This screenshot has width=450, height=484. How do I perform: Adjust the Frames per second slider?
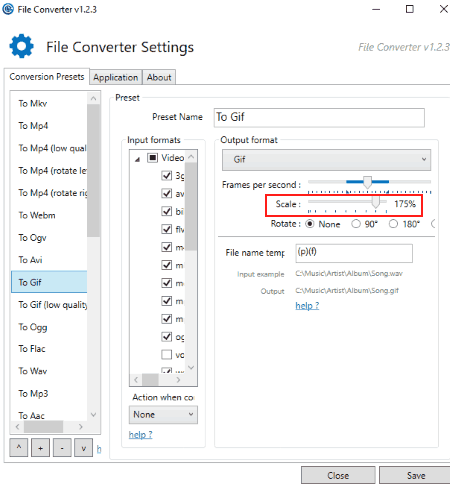(367, 182)
